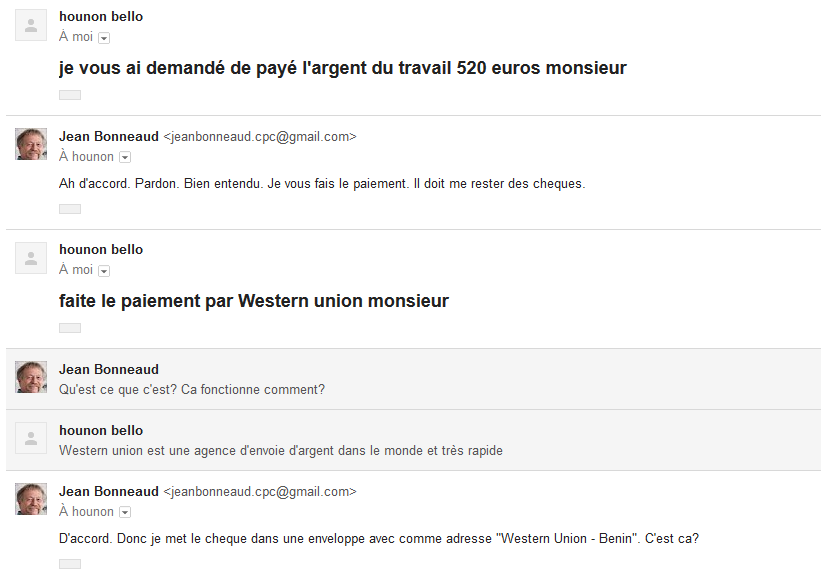This screenshot has width=821, height=577.
Task: Show trimmed content under the 520 euros message
Action: point(70,95)
